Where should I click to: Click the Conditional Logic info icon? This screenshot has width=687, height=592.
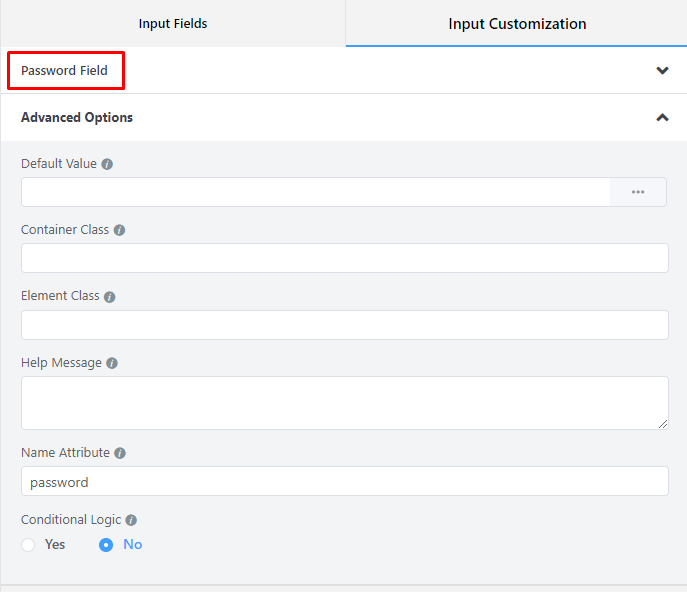(x=131, y=521)
